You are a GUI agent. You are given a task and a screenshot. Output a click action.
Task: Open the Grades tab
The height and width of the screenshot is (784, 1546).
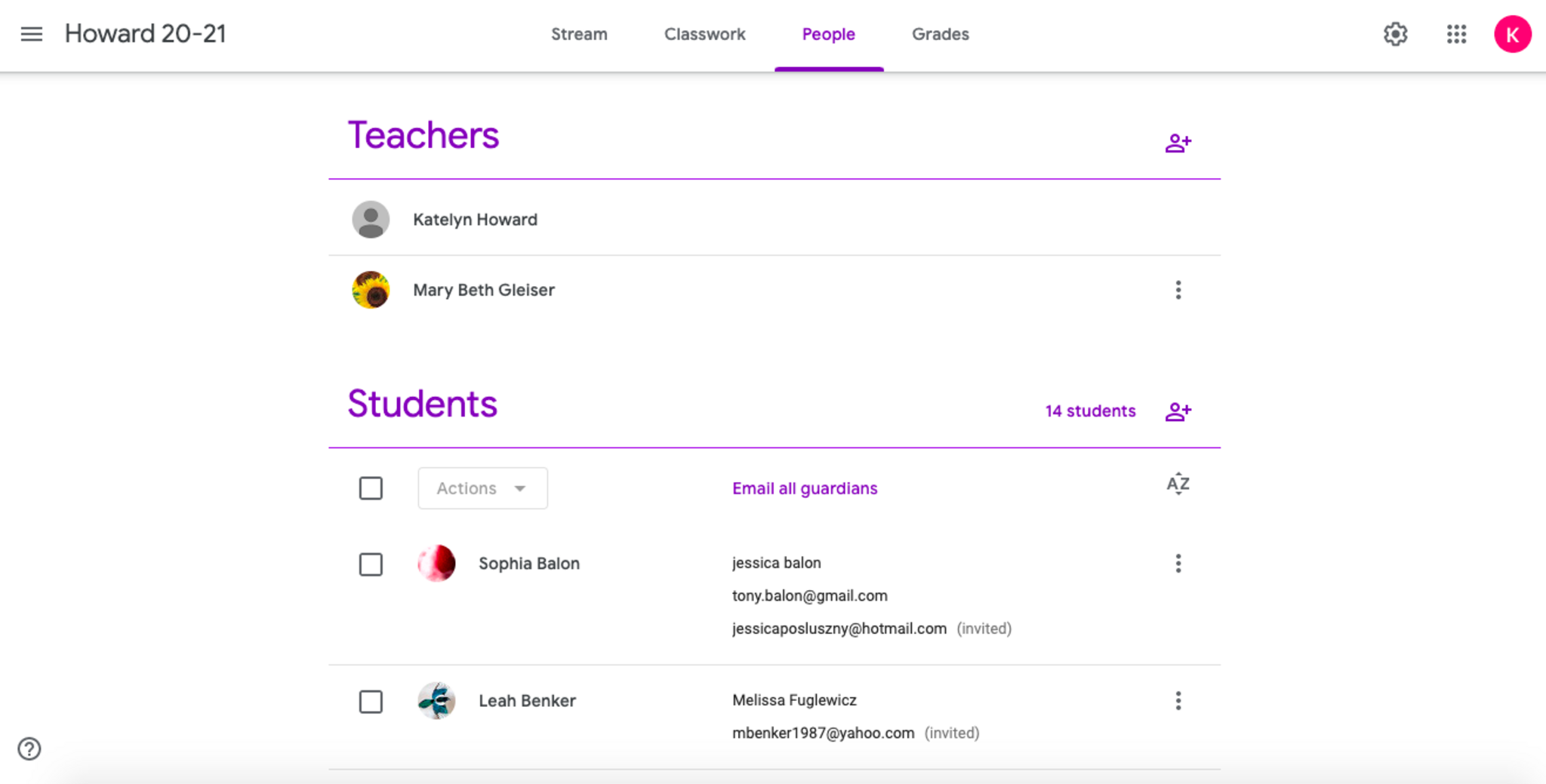pos(940,34)
